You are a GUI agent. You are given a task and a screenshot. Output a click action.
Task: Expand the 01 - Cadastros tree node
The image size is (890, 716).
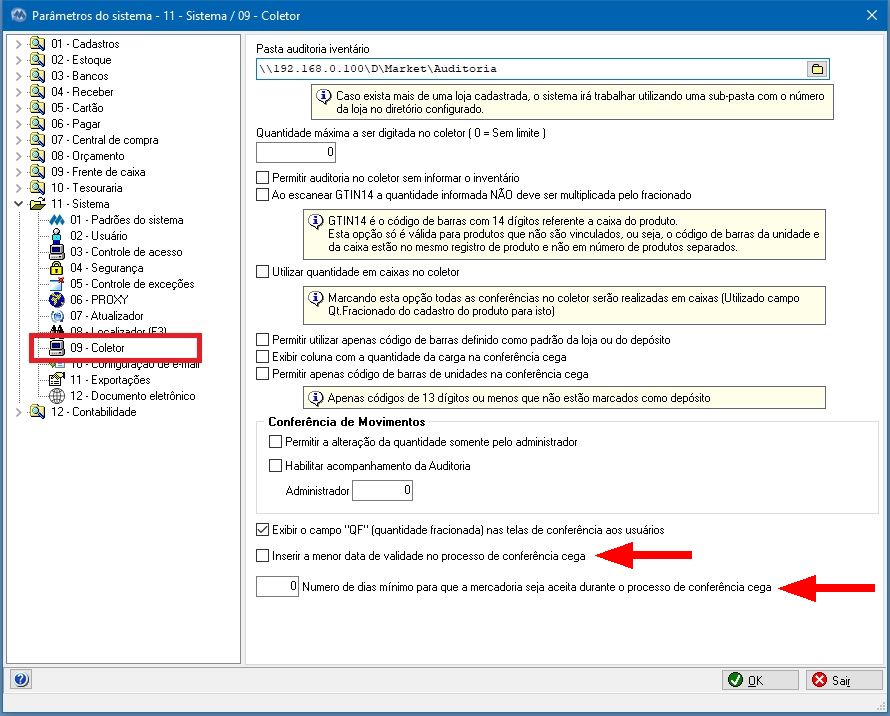(18, 44)
